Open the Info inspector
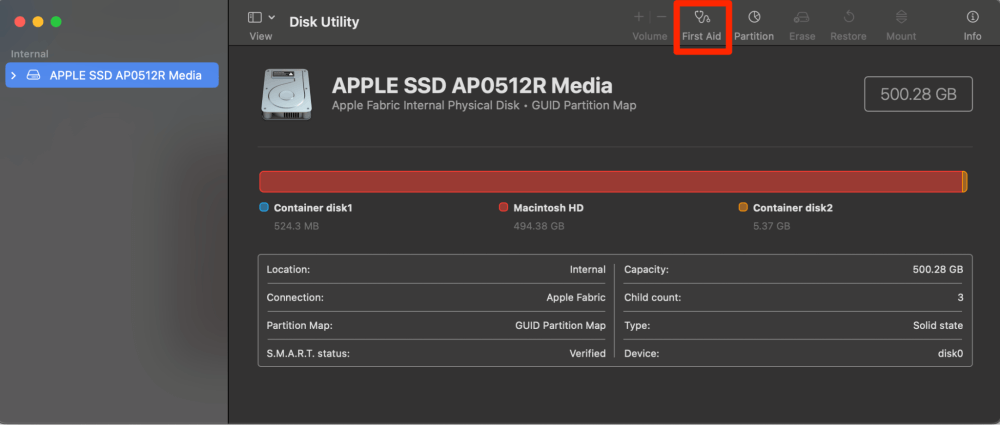The width and height of the screenshot is (1000, 425). [x=971, y=25]
